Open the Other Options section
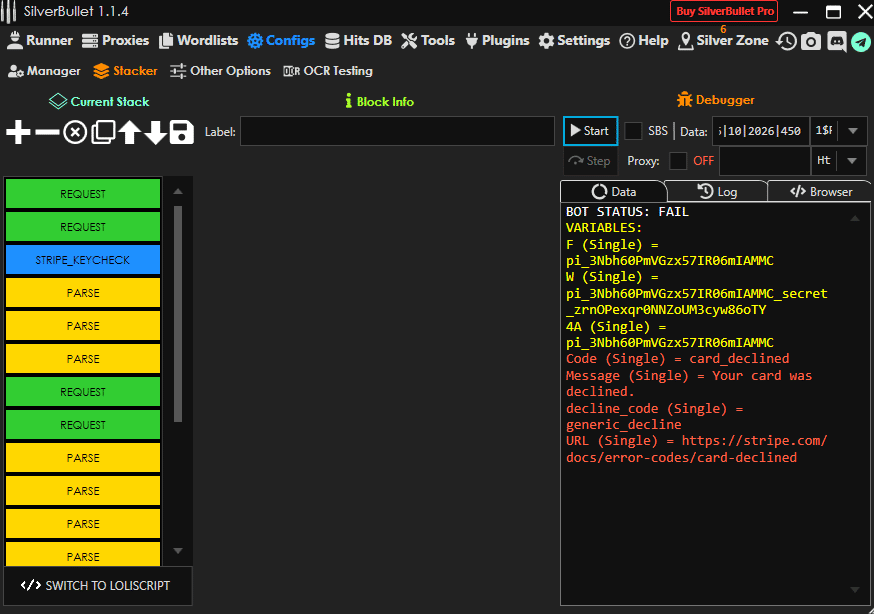The width and height of the screenshot is (874, 614). (x=220, y=71)
